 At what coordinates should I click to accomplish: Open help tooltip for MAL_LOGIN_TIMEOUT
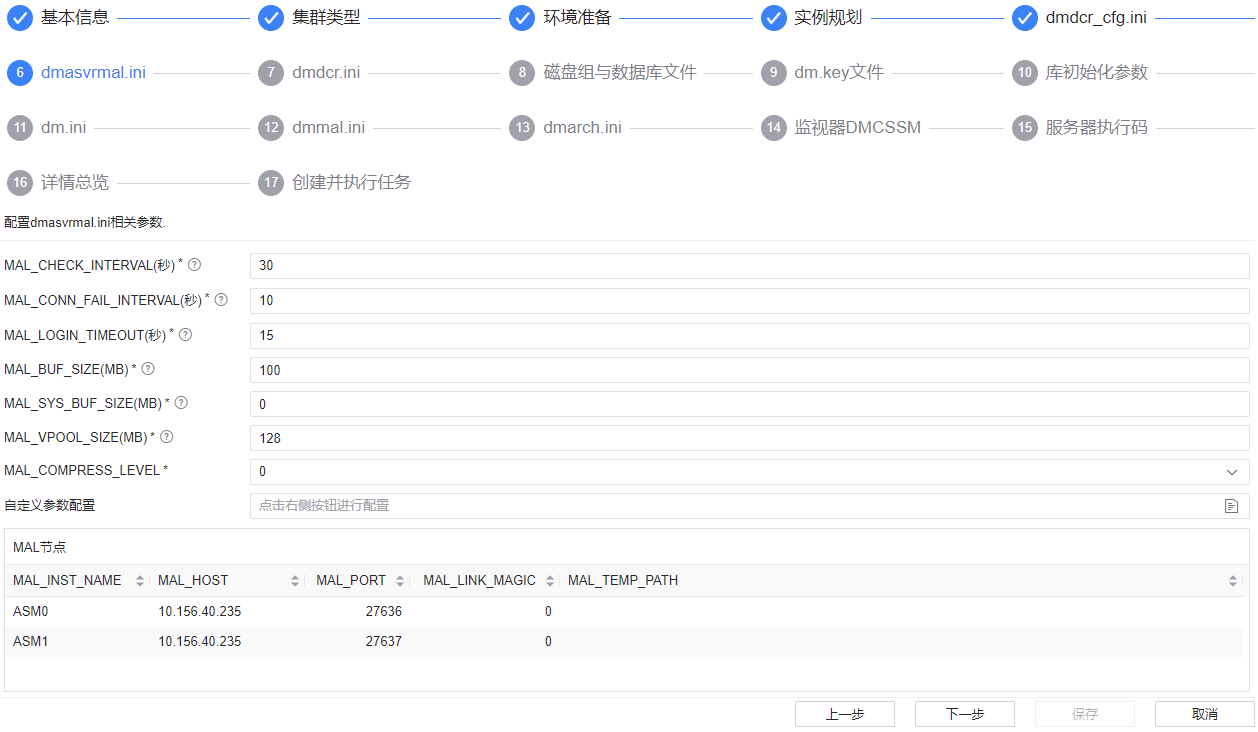tap(185, 335)
